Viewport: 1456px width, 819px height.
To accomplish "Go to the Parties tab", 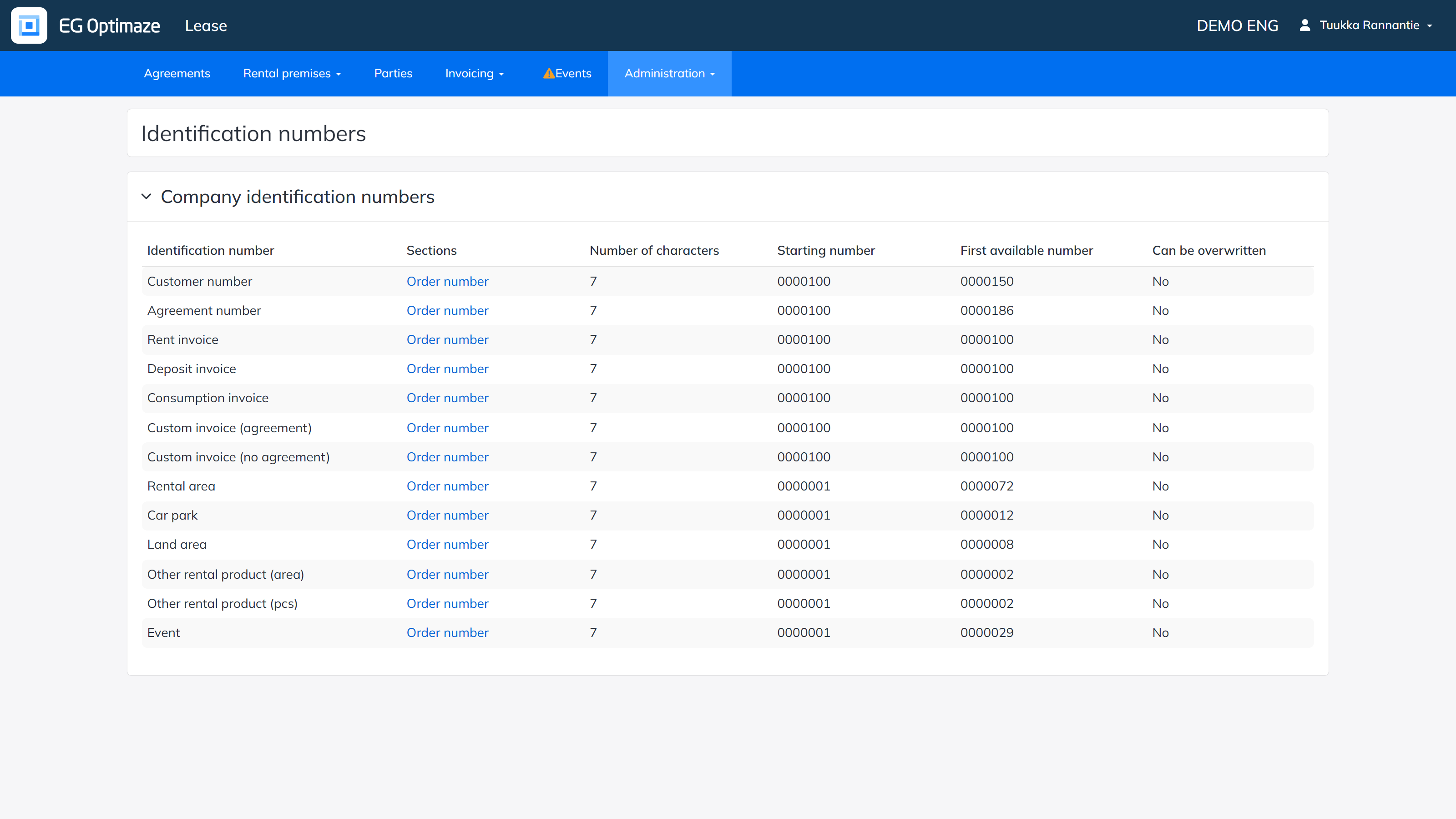I will [393, 73].
